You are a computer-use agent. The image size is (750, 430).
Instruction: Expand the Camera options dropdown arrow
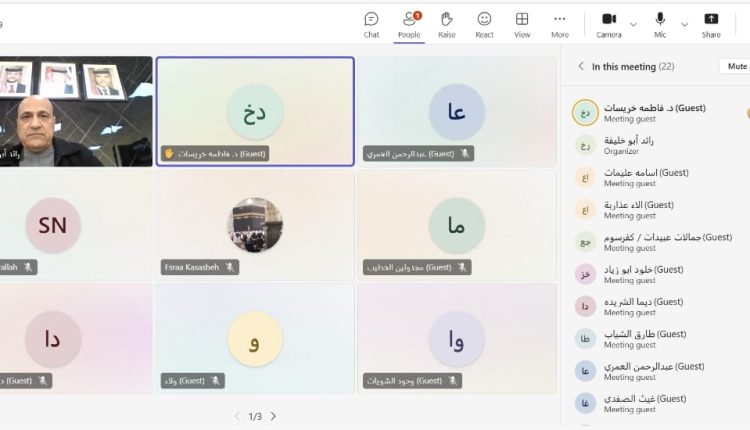point(634,22)
